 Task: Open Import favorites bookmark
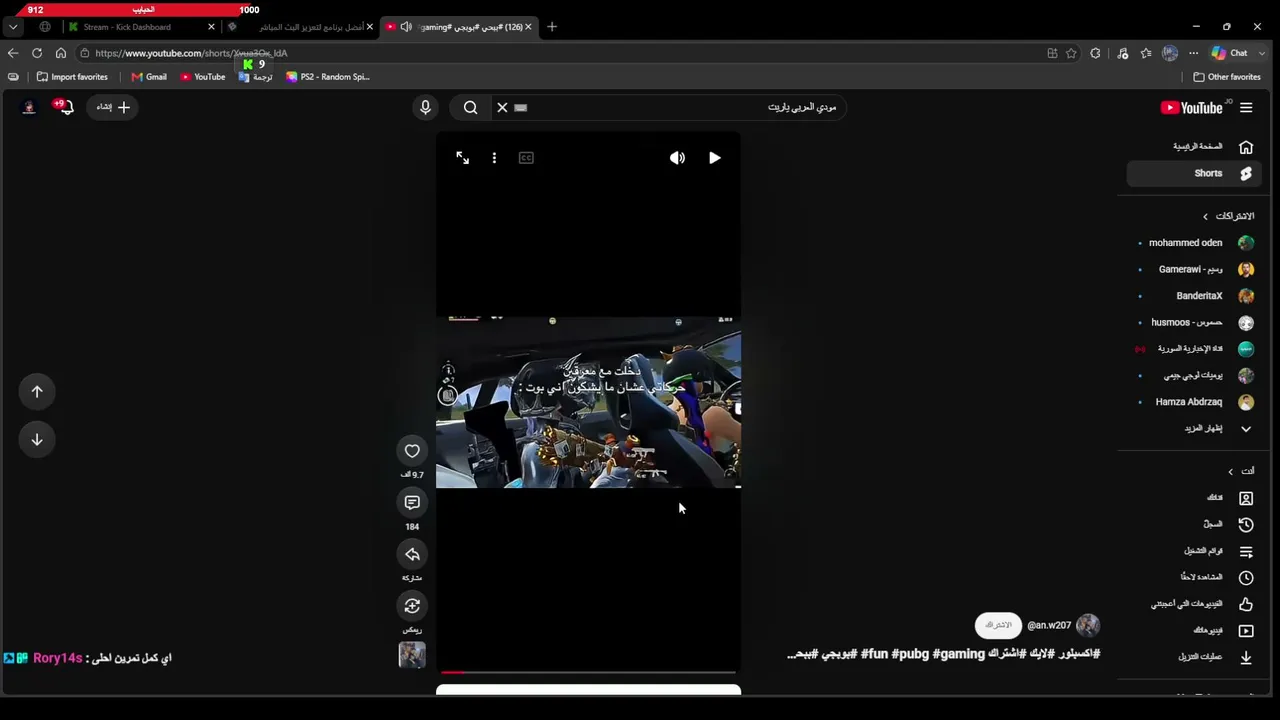[x=72, y=77]
